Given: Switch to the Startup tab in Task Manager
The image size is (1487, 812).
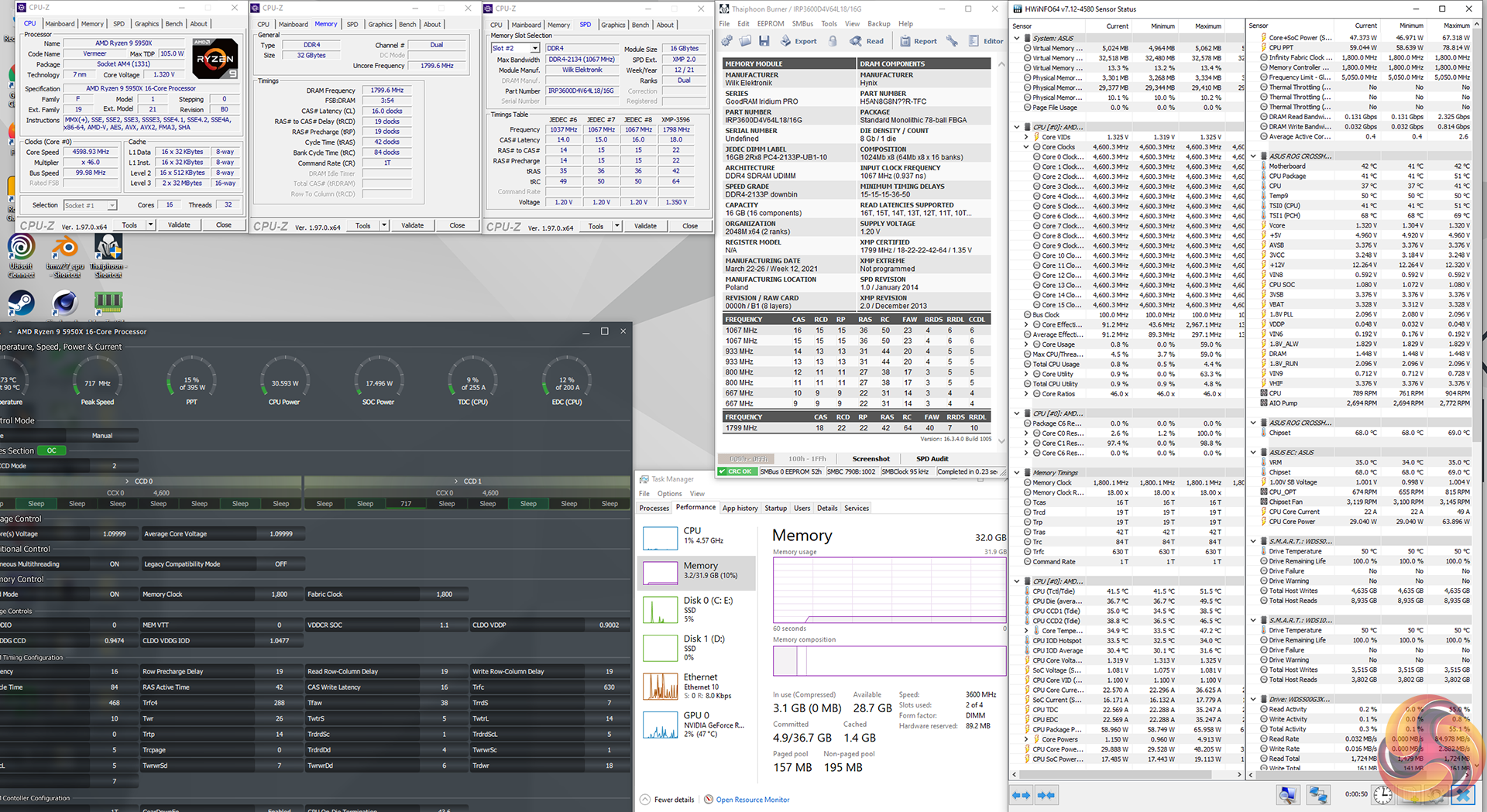Looking at the screenshot, I should 775,509.
